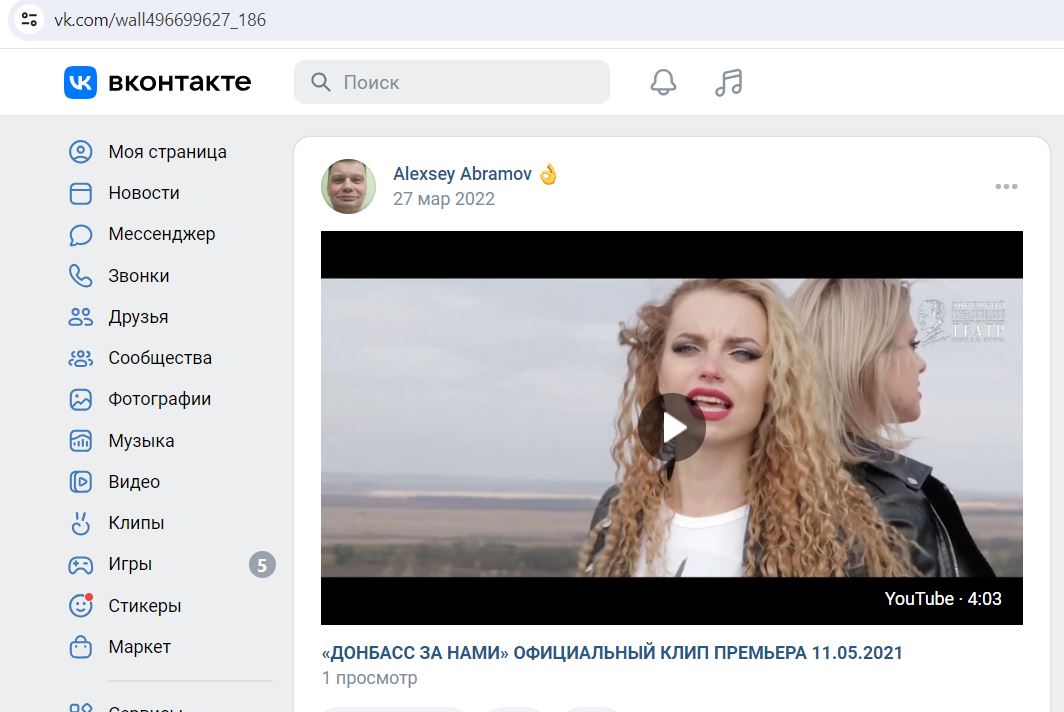Open the ВКонтакте home wordmark

click(180, 82)
